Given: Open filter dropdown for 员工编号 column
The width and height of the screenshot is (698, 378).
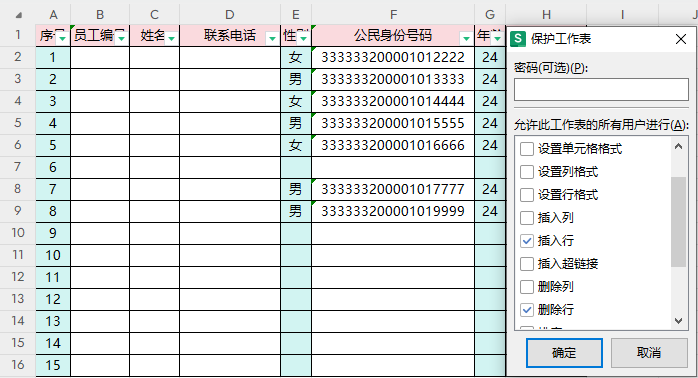Looking at the screenshot, I should tap(121, 39).
